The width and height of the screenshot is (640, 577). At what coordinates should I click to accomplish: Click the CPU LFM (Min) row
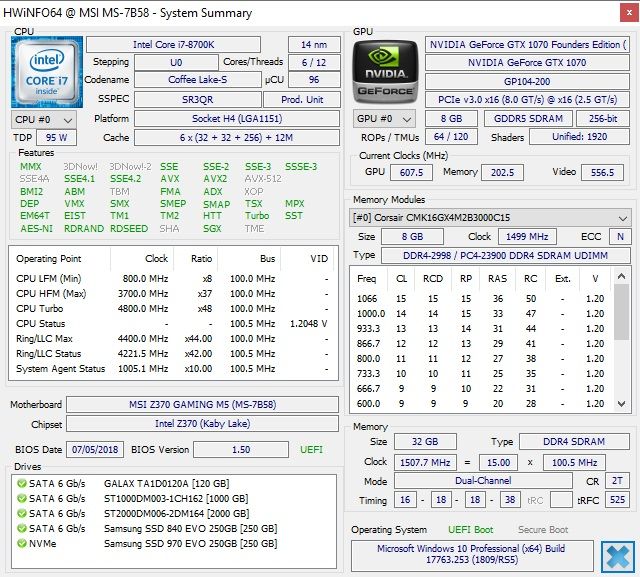(x=173, y=279)
